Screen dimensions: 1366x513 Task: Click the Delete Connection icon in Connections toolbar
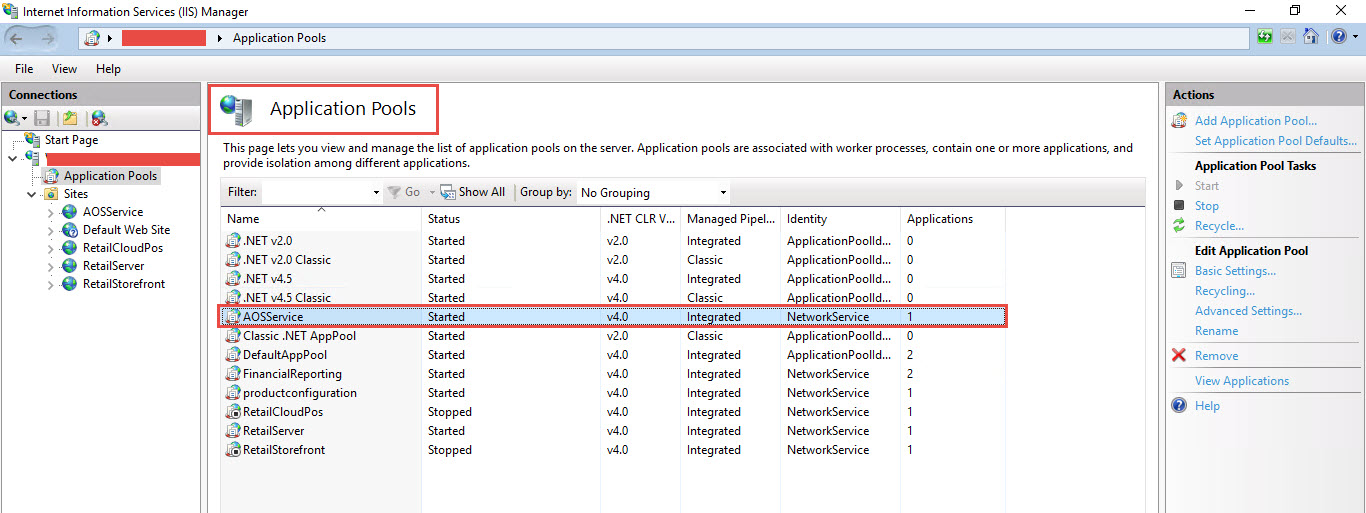pos(99,118)
